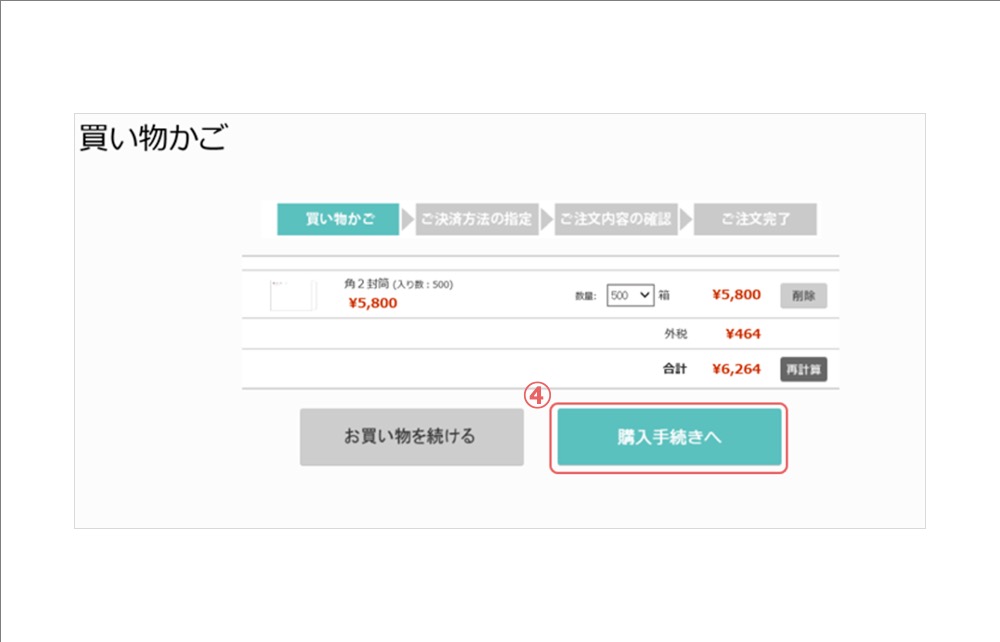Recalculate total with the 再計算 button
The height and width of the screenshot is (642, 1000).
[x=804, y=369]
